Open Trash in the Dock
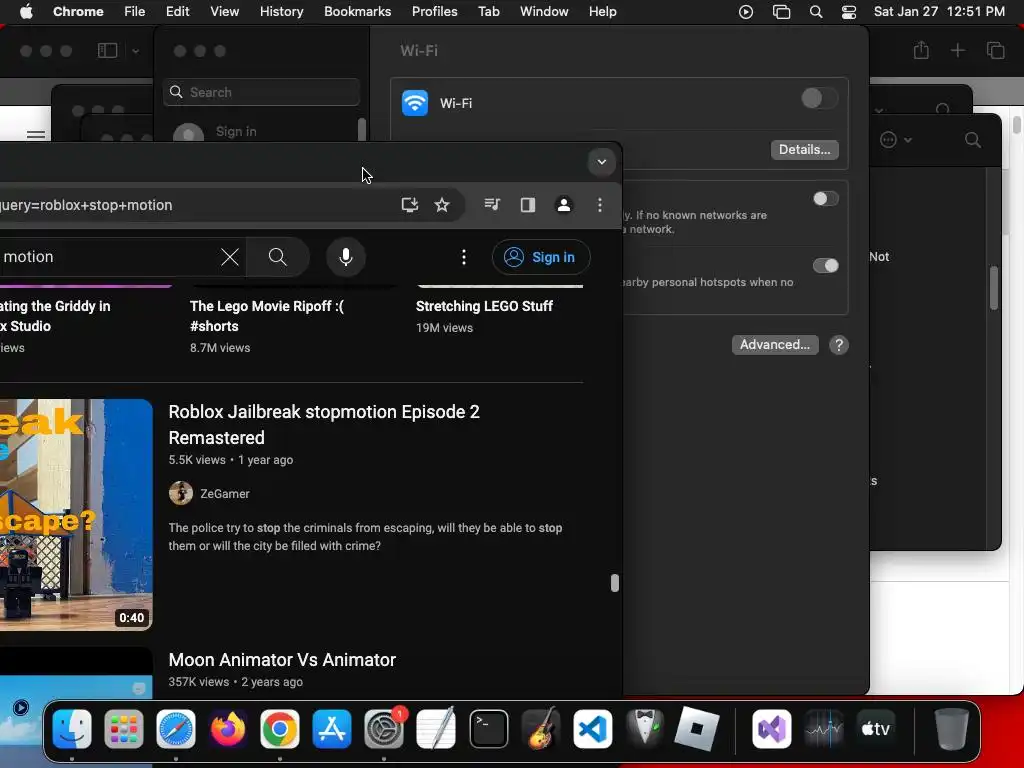This screenshot has height=768, width=1024. pyautogui.click(x=952, y=729)
